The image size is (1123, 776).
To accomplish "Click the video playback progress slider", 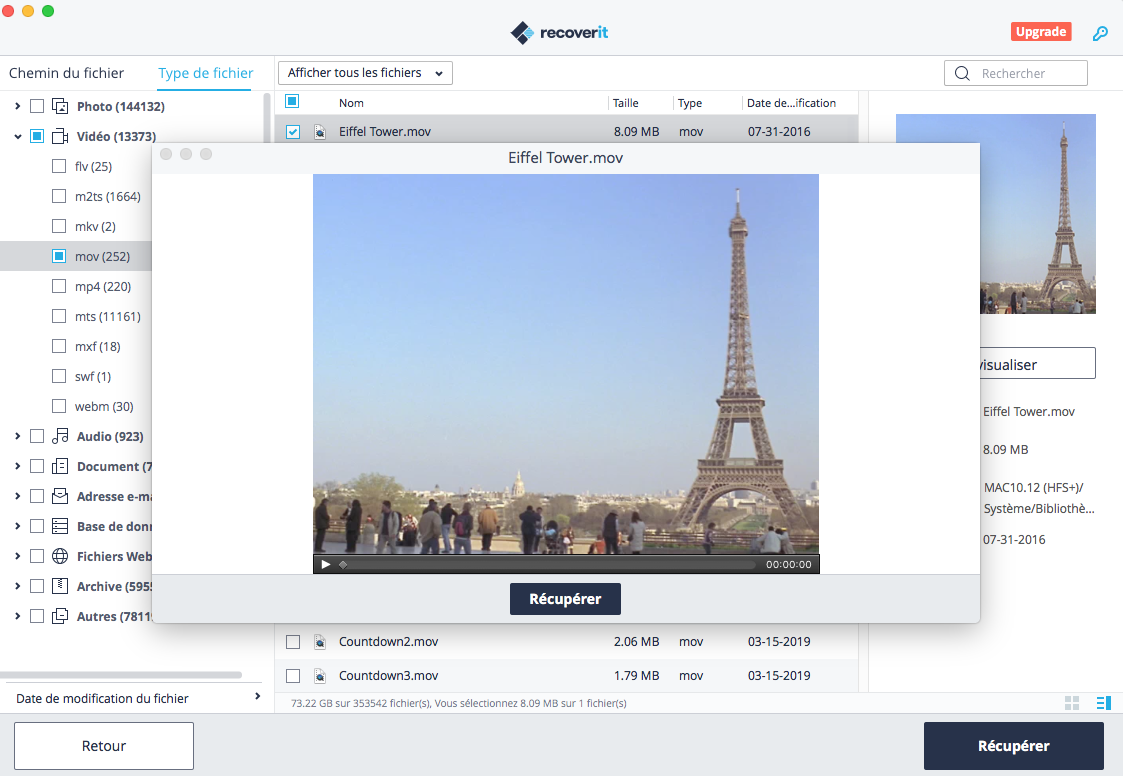I will (x=550, y=564).
